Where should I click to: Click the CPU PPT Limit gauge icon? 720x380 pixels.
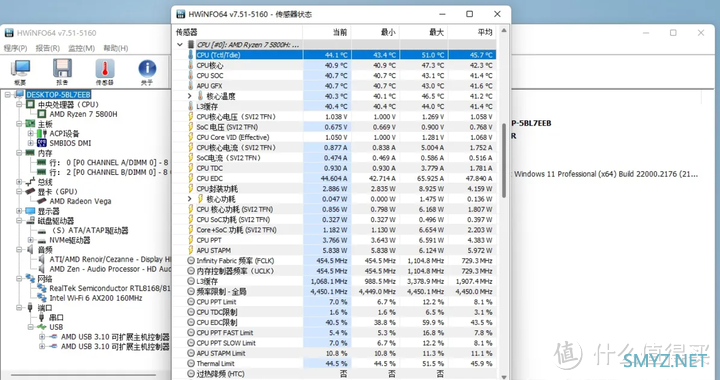pos(191,302)
